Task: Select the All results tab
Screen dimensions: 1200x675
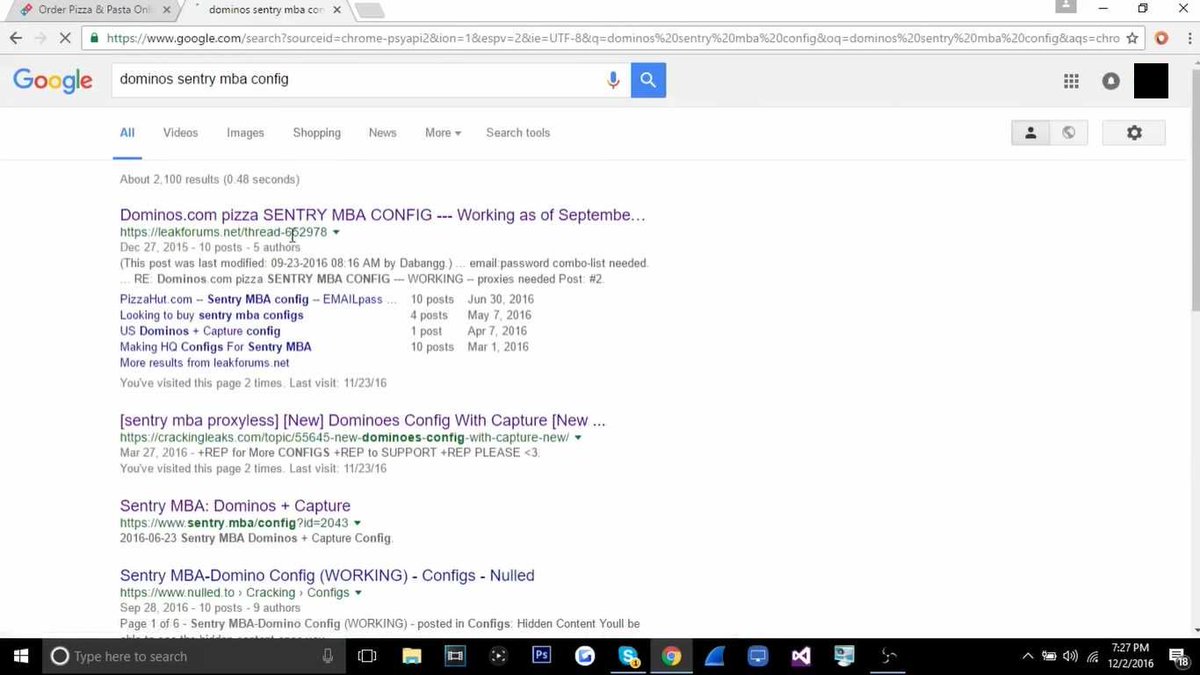Action: [127, 133]
